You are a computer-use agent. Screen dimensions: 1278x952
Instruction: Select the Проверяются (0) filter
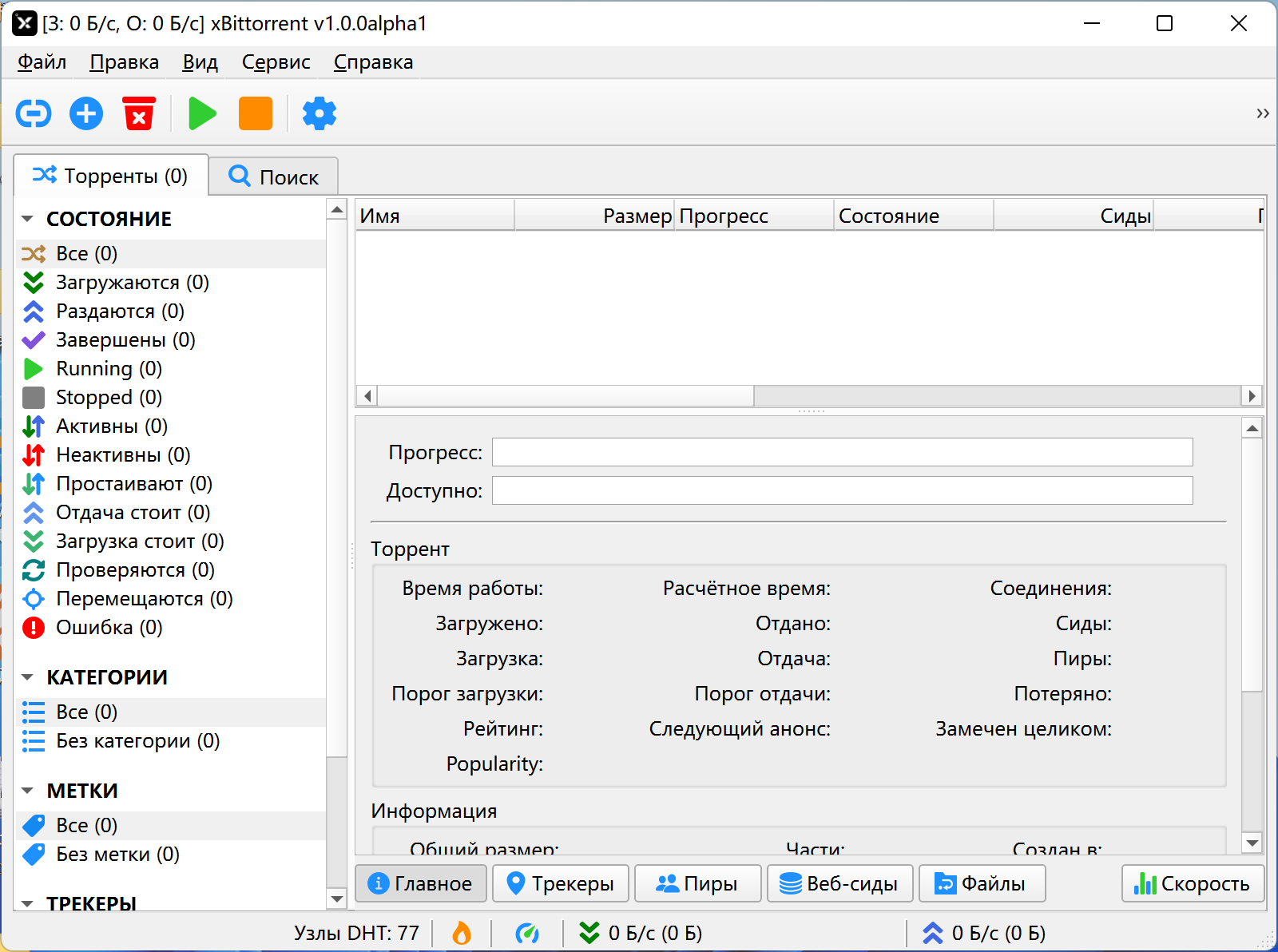click(x=171, y=570)
